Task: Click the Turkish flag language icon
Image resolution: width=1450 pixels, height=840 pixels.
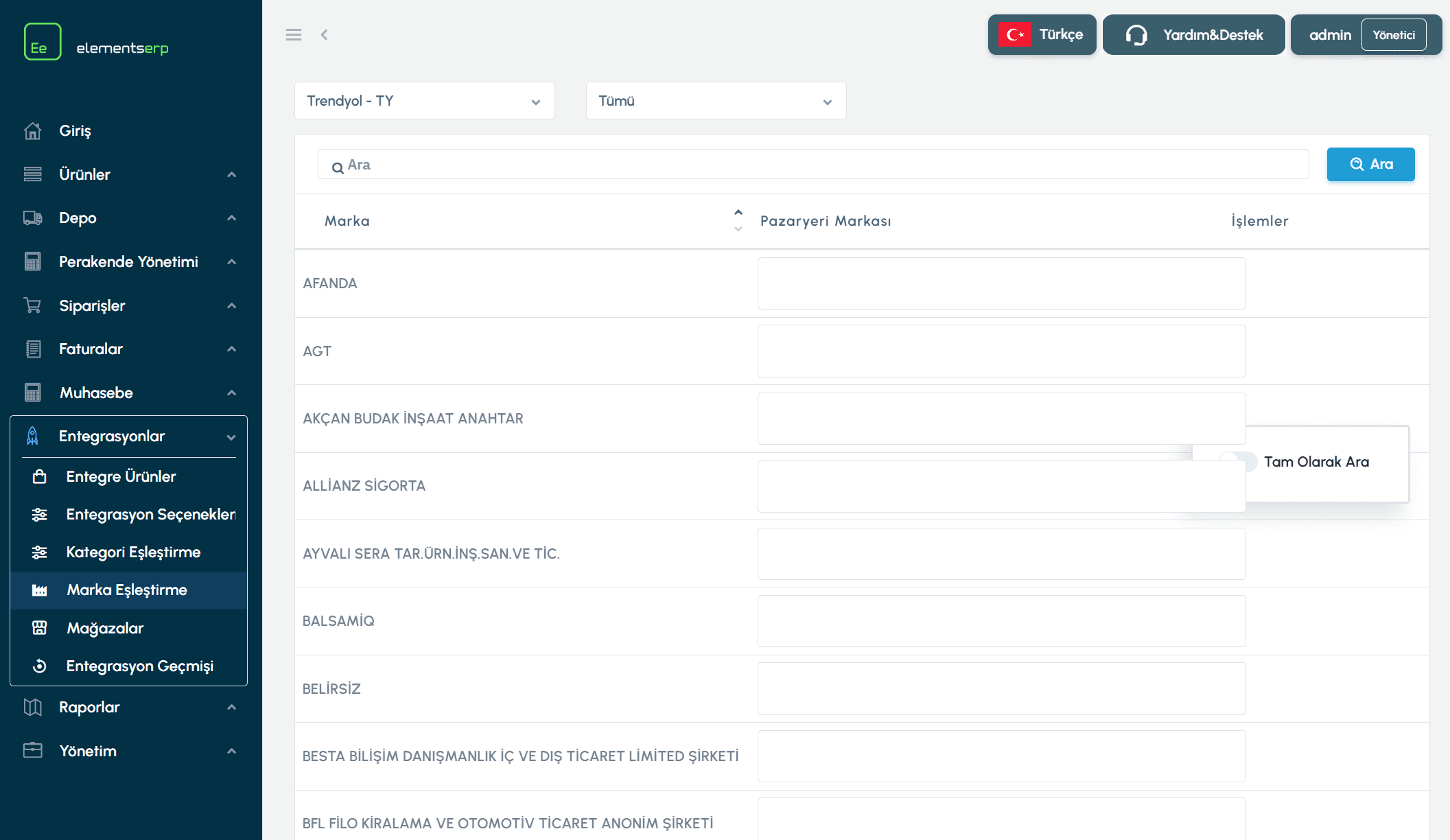Action: coord(1015,35)
